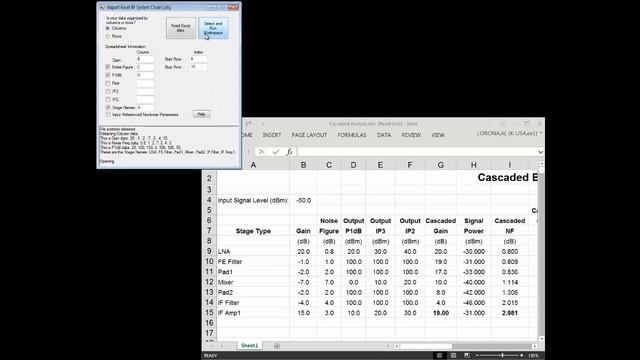Click the Excel zoom slider handle
Screen dimensions: 640x360
coord(502,356)
